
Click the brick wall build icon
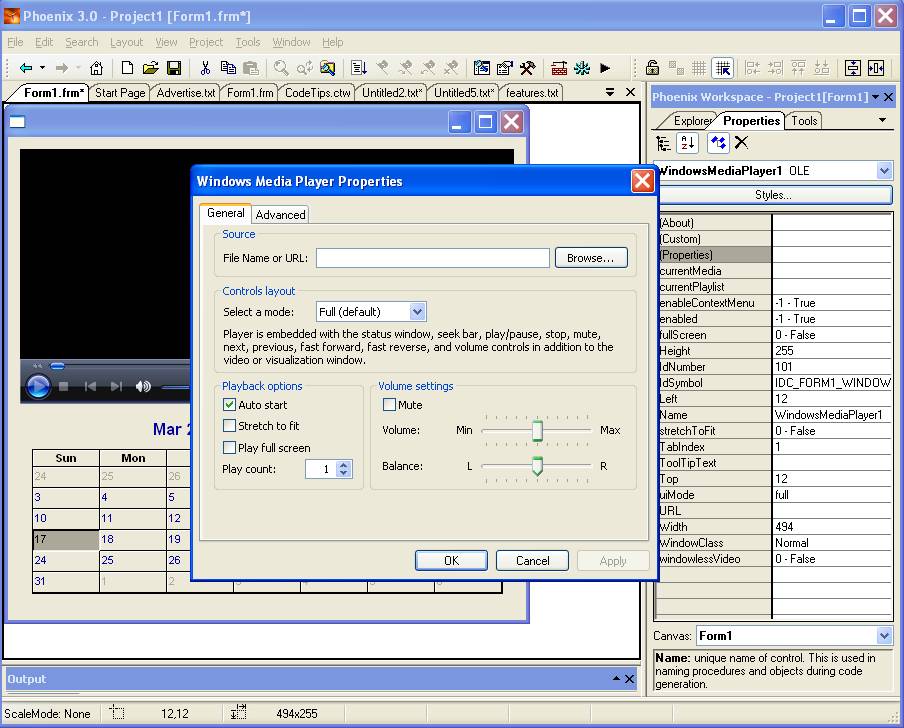coord(559,68)
